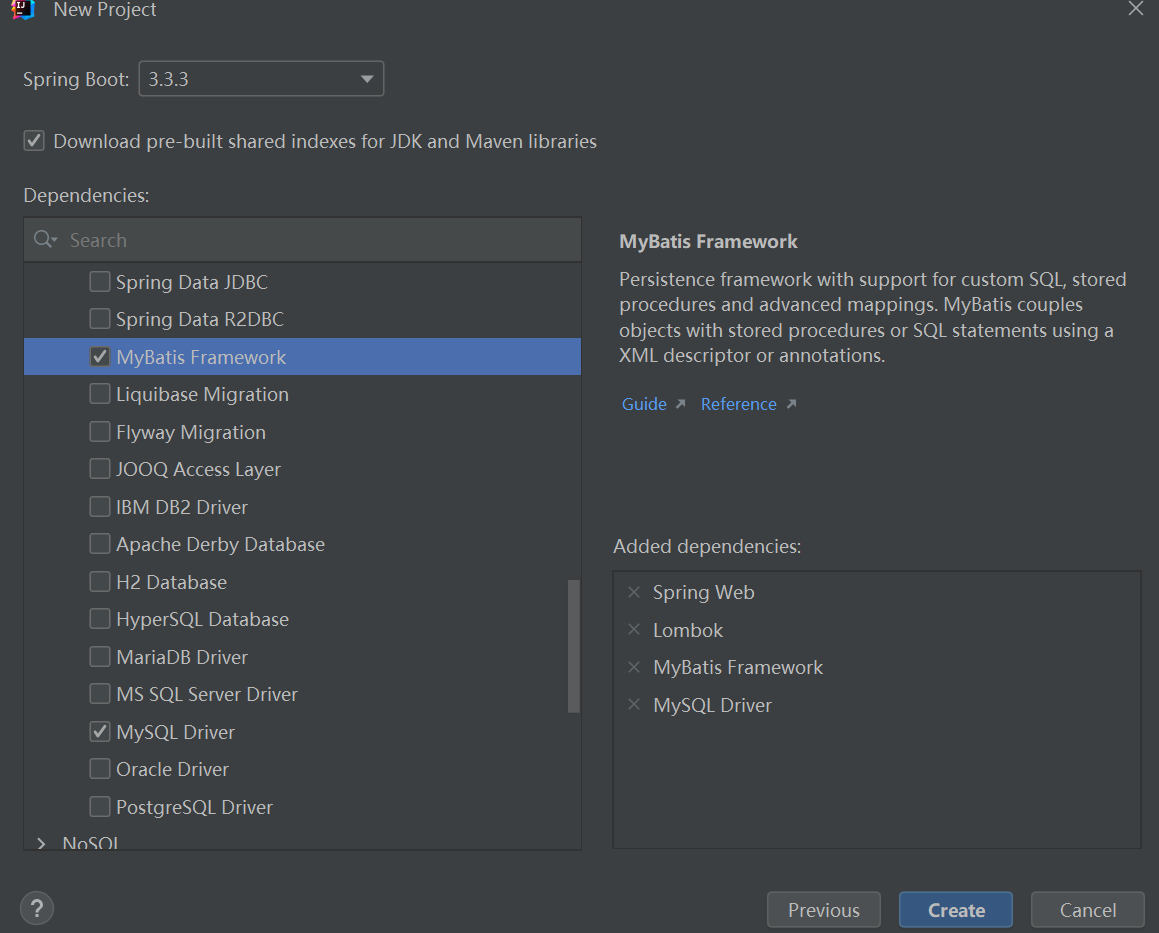
Task: Uncheck MySQL Driver dependency
Action: tap(100, 731)
